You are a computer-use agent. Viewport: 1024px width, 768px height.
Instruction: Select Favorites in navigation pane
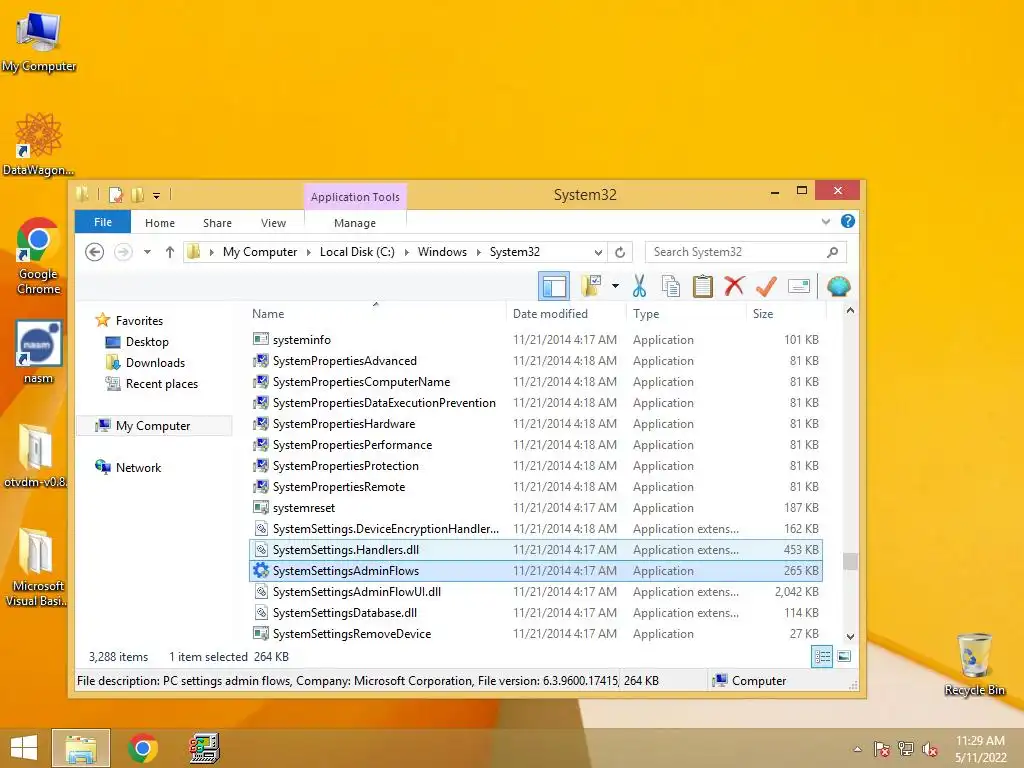click(129, 321)
